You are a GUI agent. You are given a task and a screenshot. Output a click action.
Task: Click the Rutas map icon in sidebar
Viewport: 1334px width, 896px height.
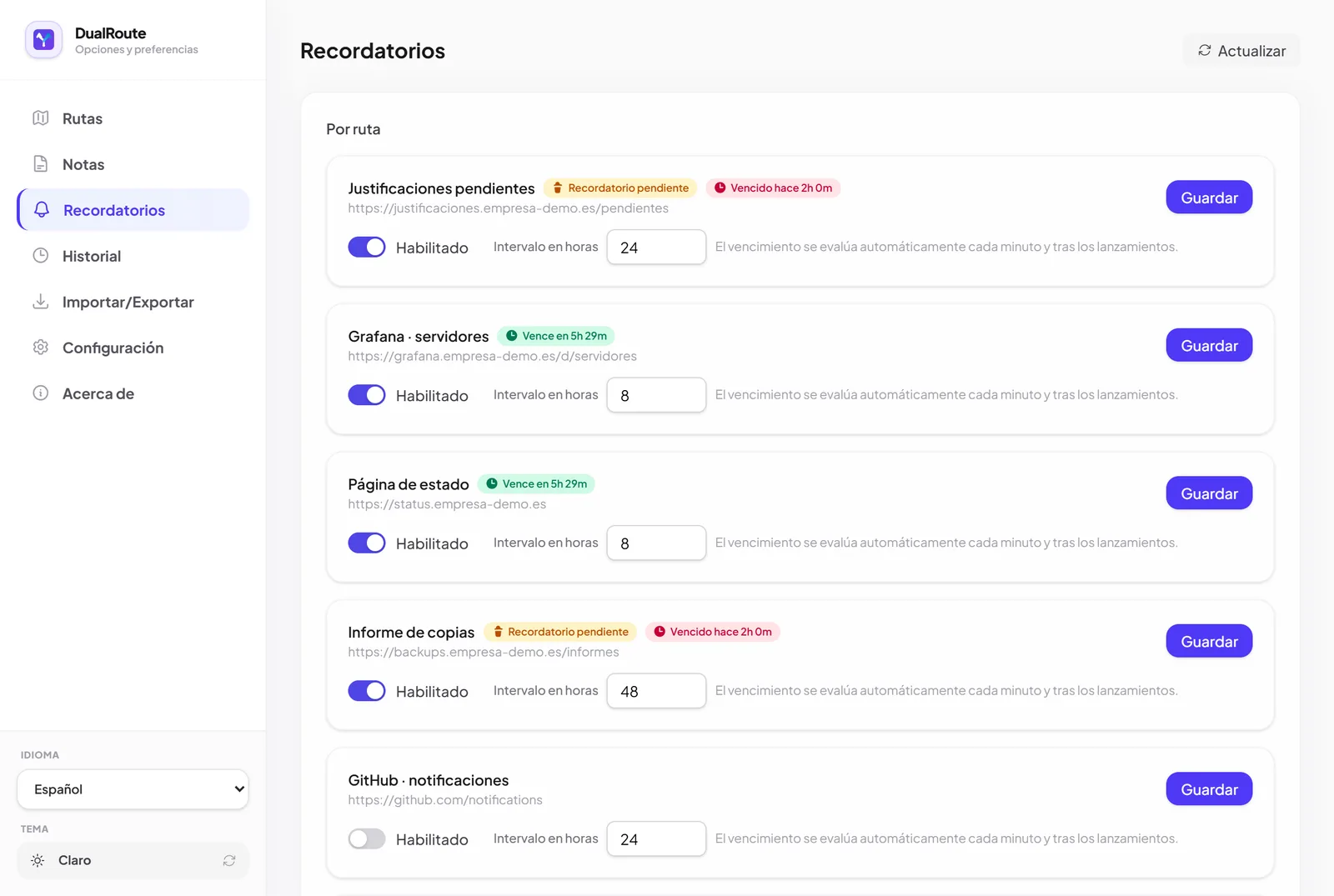[40, 118]
